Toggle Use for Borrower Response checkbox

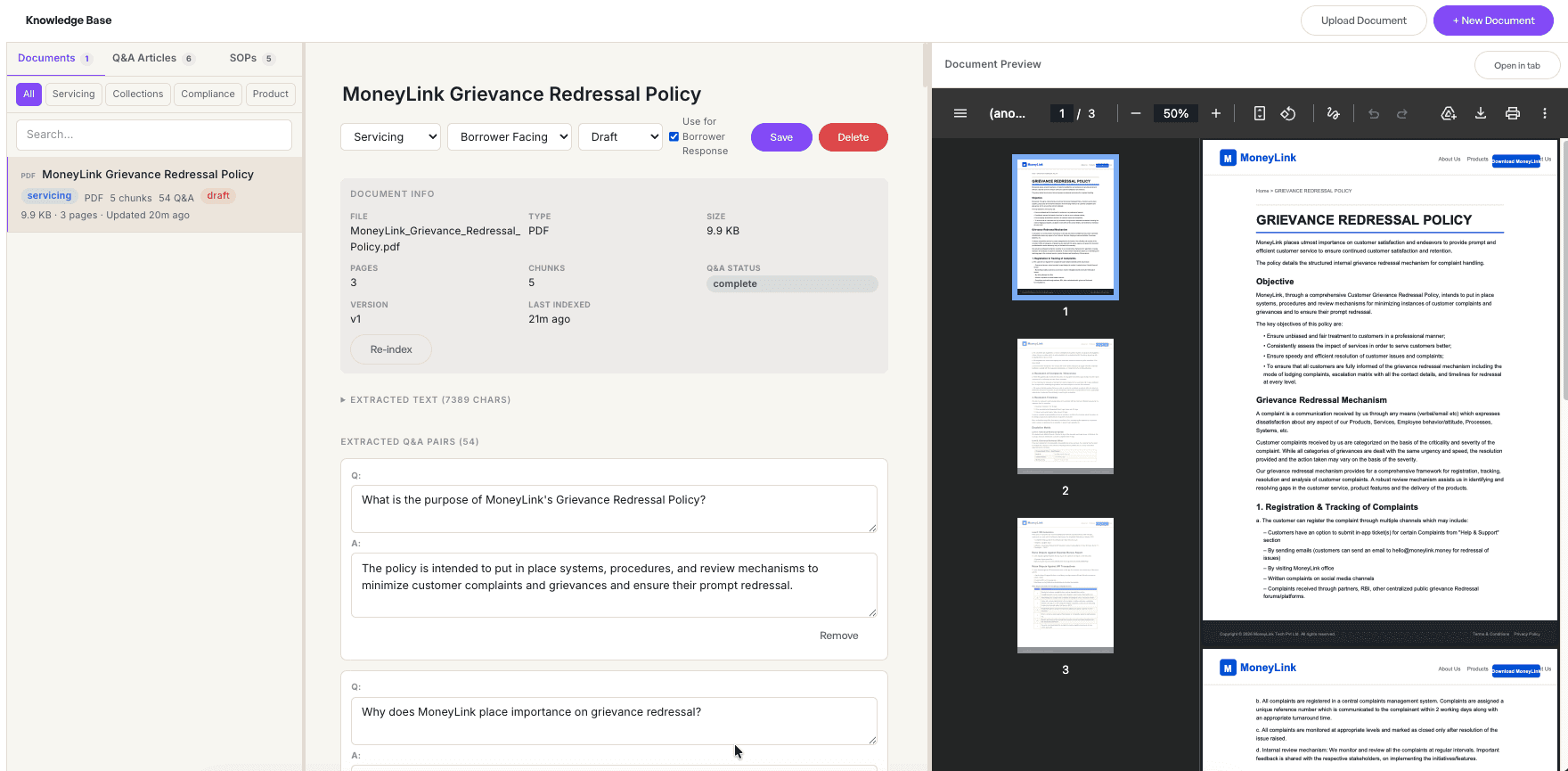point(674,136)
